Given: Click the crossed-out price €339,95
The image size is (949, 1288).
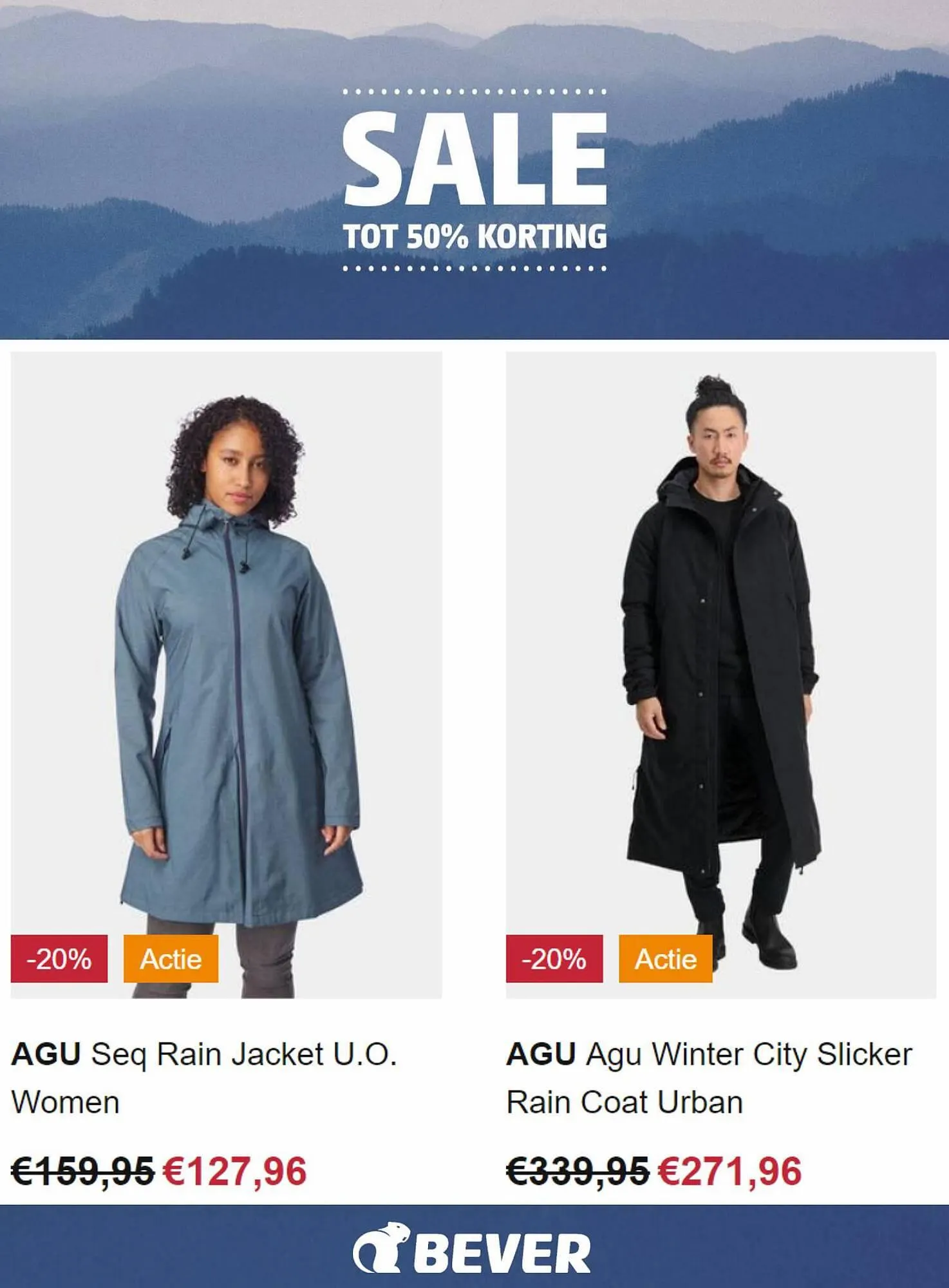Looking at the screenshot, I should point(578,1171).
